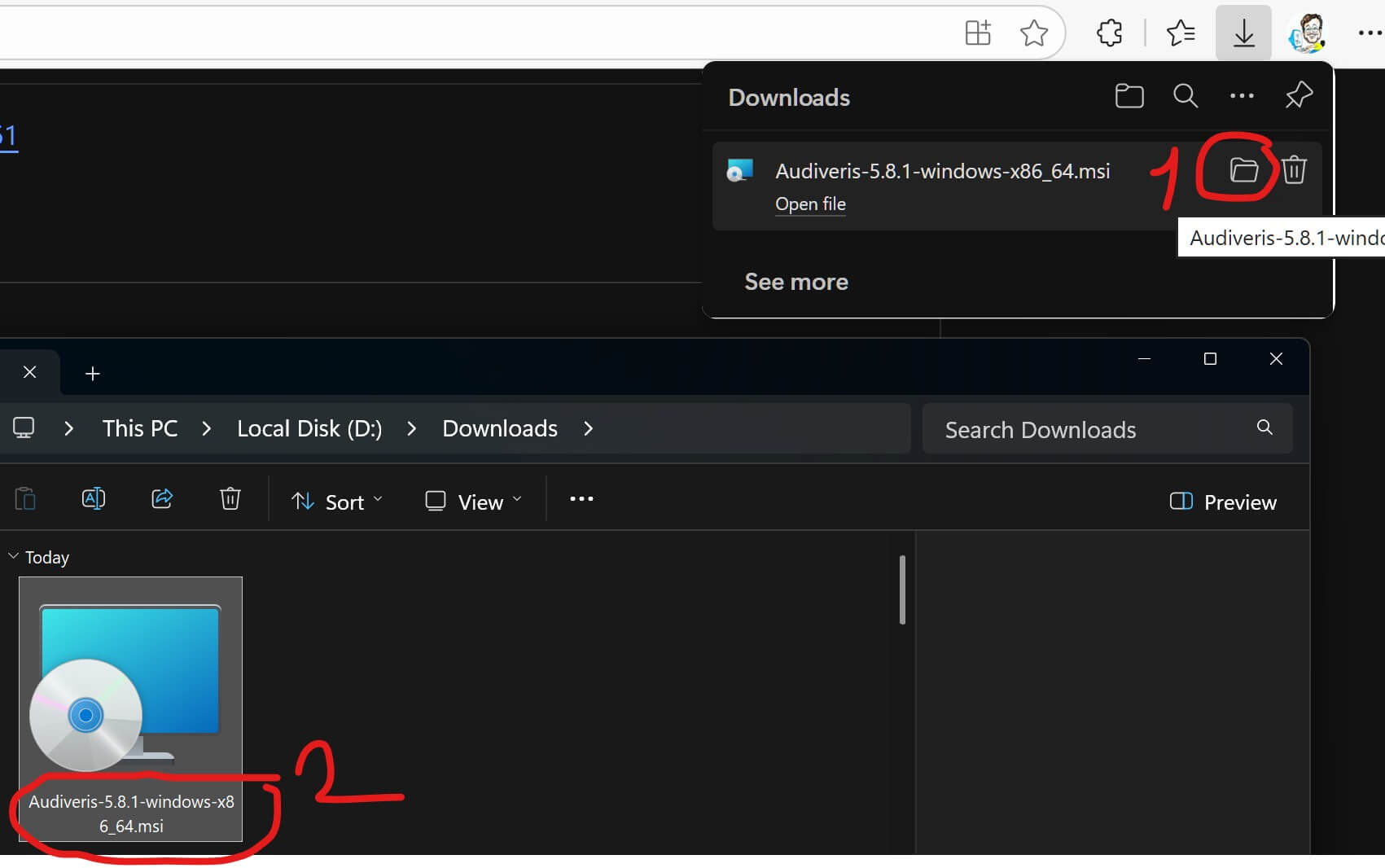Select the Audiveris msi file thumbnail
Screen dimensions: 1385x868
[130, 692]
